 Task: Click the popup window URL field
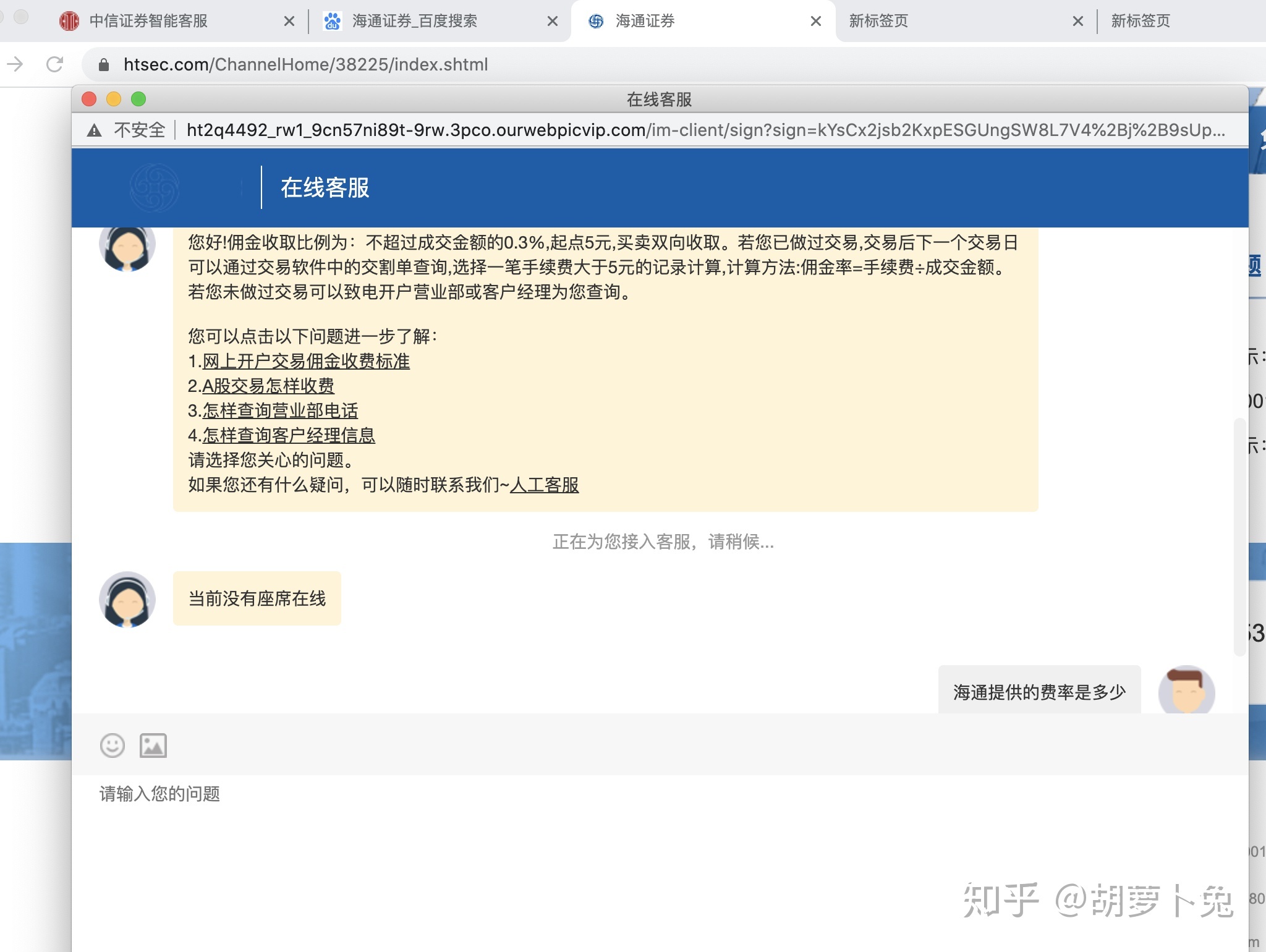coord(705,130)
